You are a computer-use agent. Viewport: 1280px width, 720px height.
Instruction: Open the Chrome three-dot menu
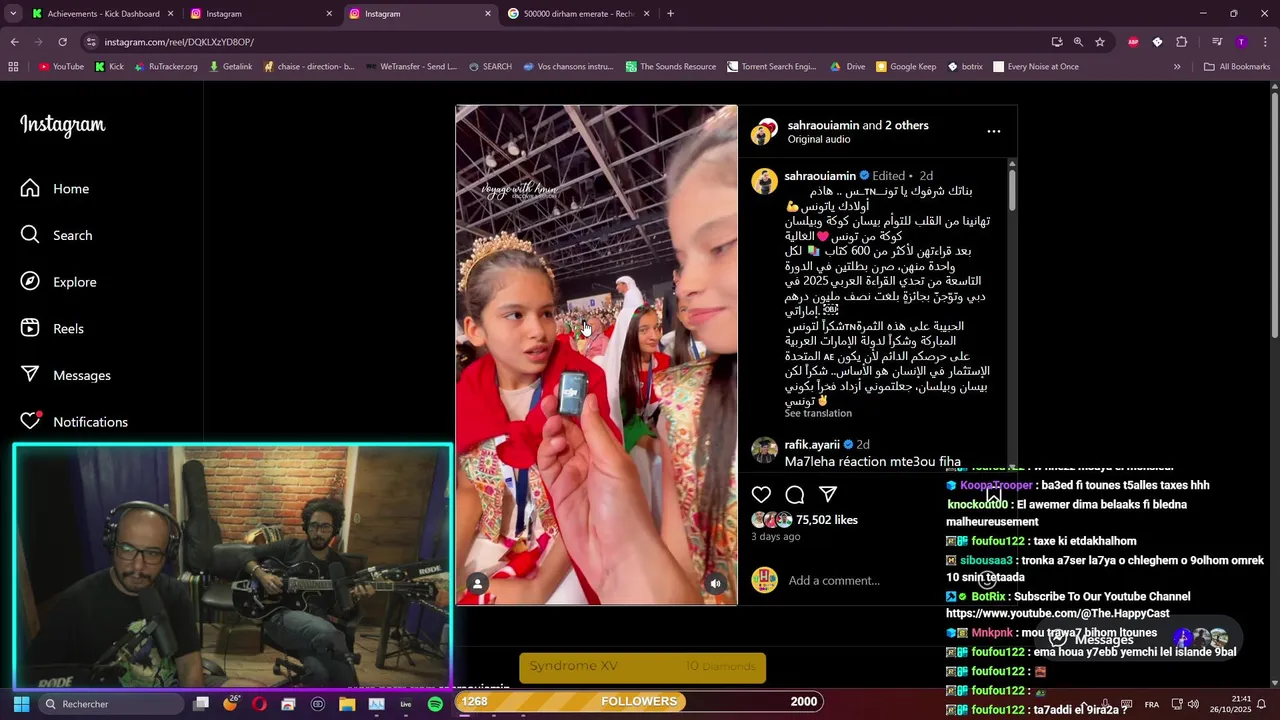1265,42
